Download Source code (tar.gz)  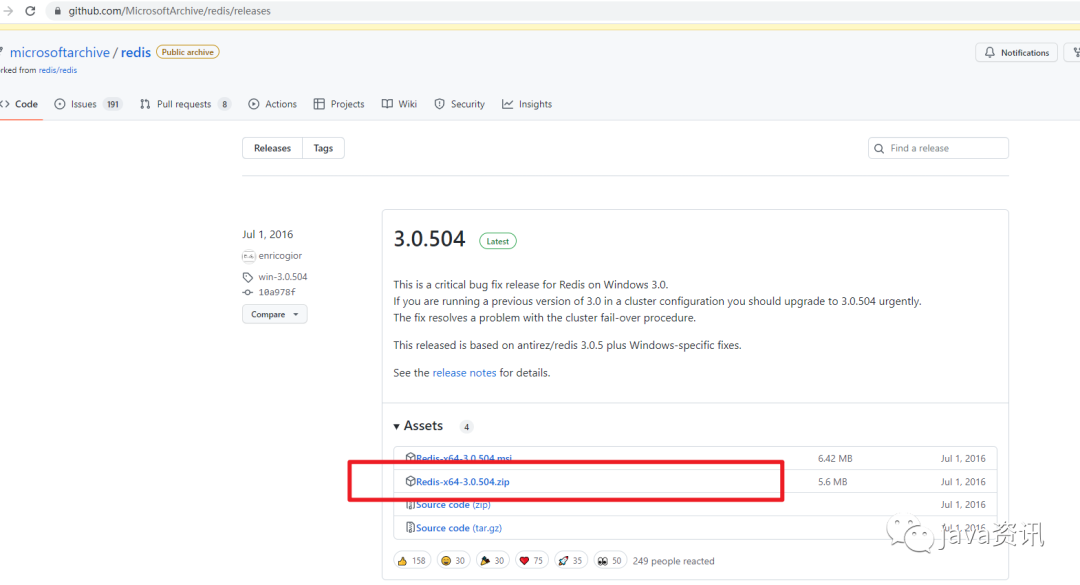(459, 528)
